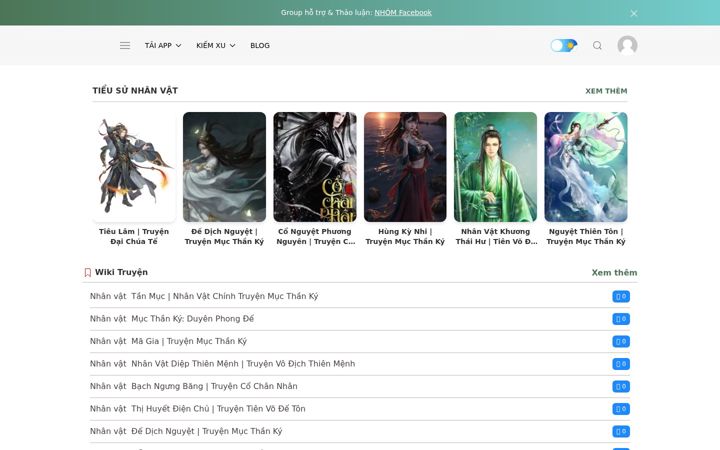The width and height of the screenshot is (720, 450).
Task: Click comment badge on Đế Dịch Nguyệt list row
Action: click(x=621, y=432)
